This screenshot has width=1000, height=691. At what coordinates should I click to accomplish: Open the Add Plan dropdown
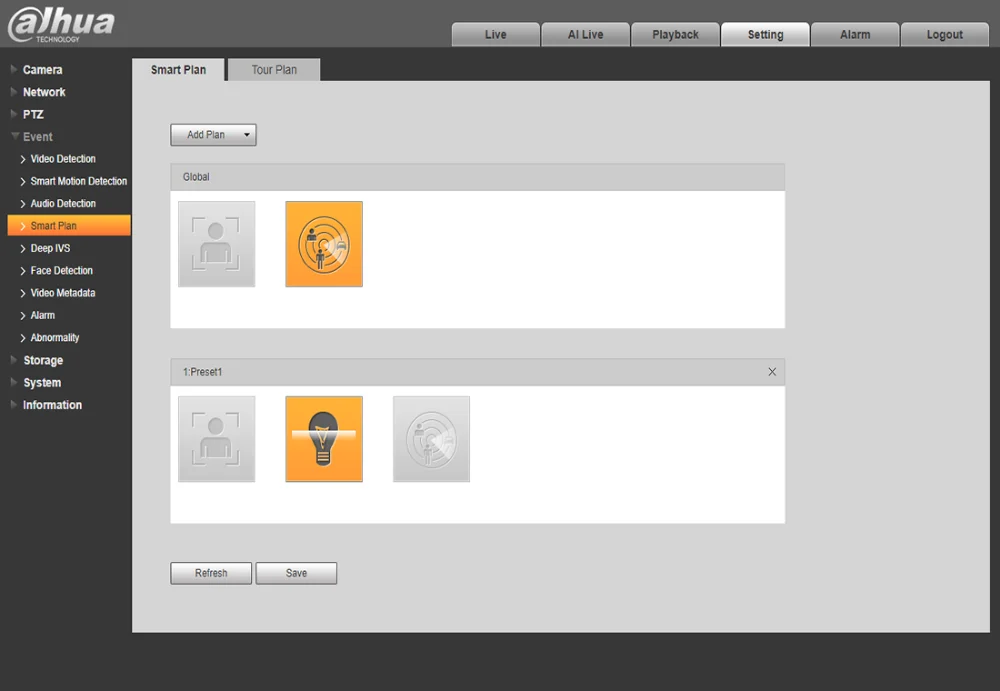[x=213, y=135]
